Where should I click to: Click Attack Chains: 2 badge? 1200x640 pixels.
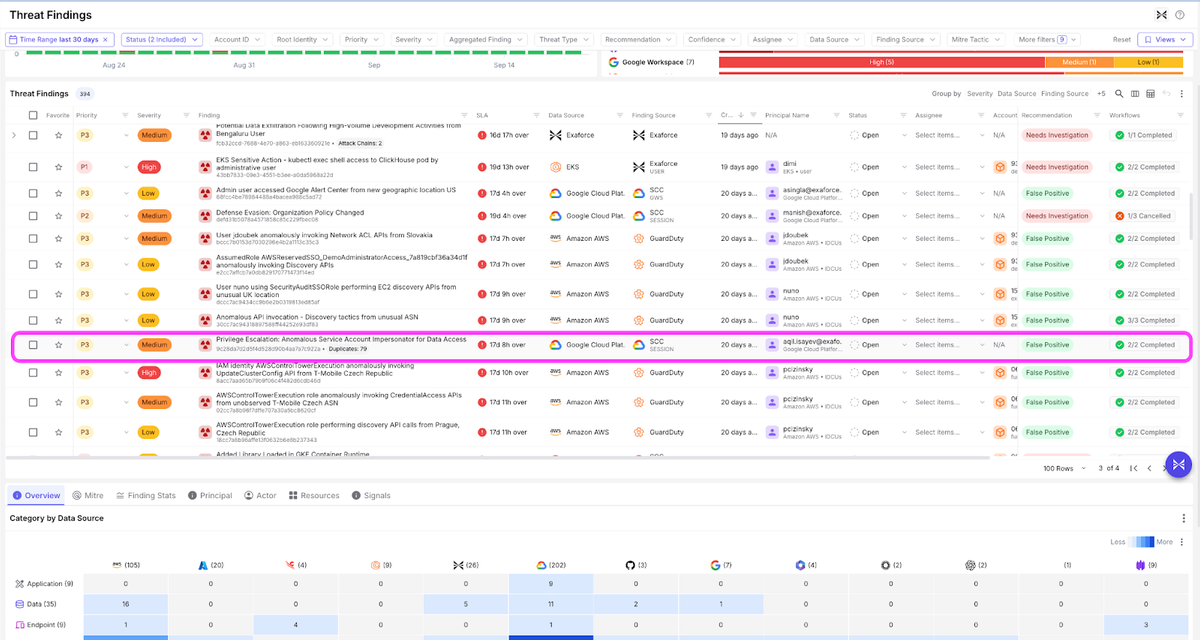(361, 143)
